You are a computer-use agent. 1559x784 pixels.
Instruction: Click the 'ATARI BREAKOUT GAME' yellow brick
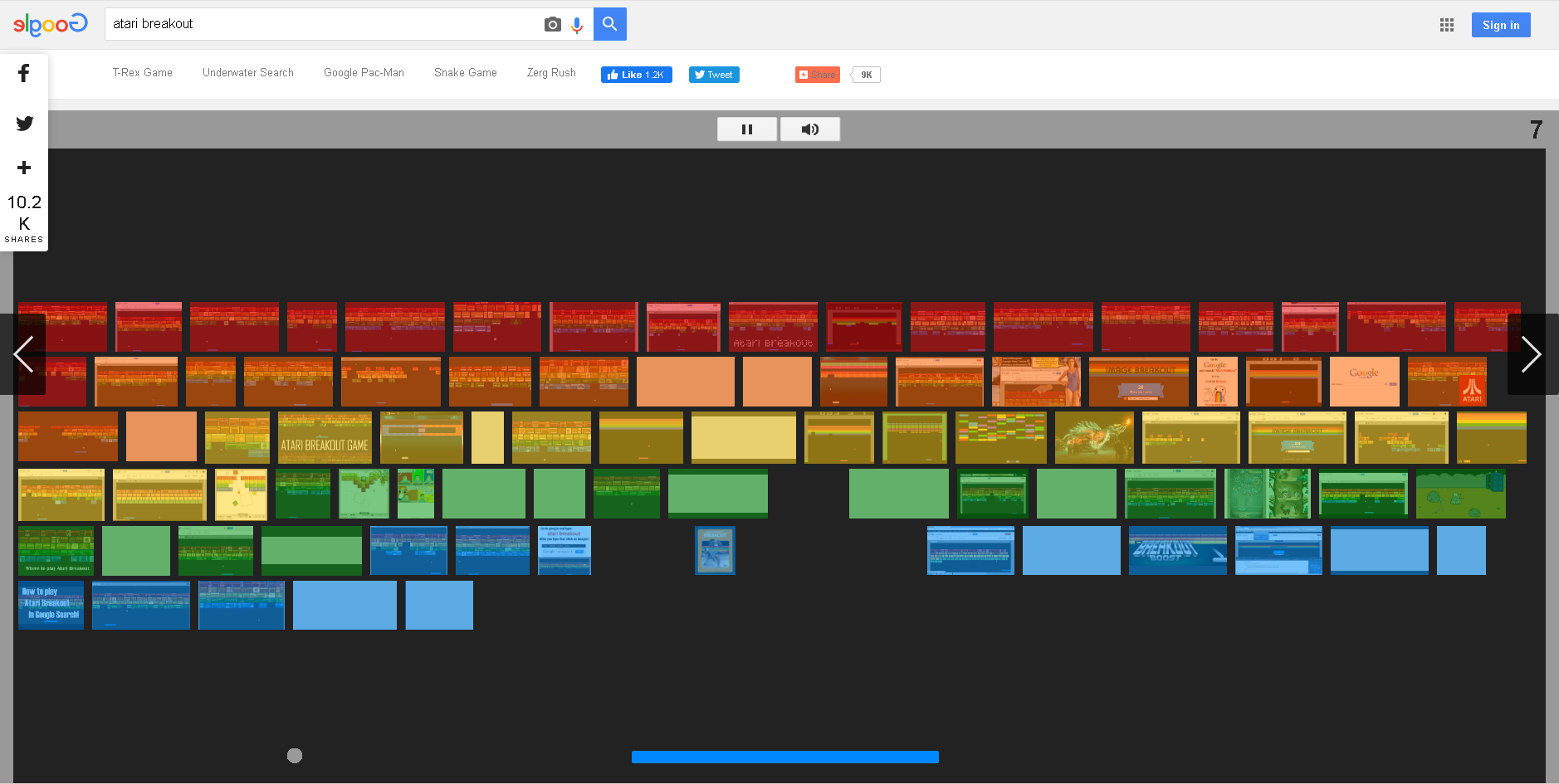point(325,438)
